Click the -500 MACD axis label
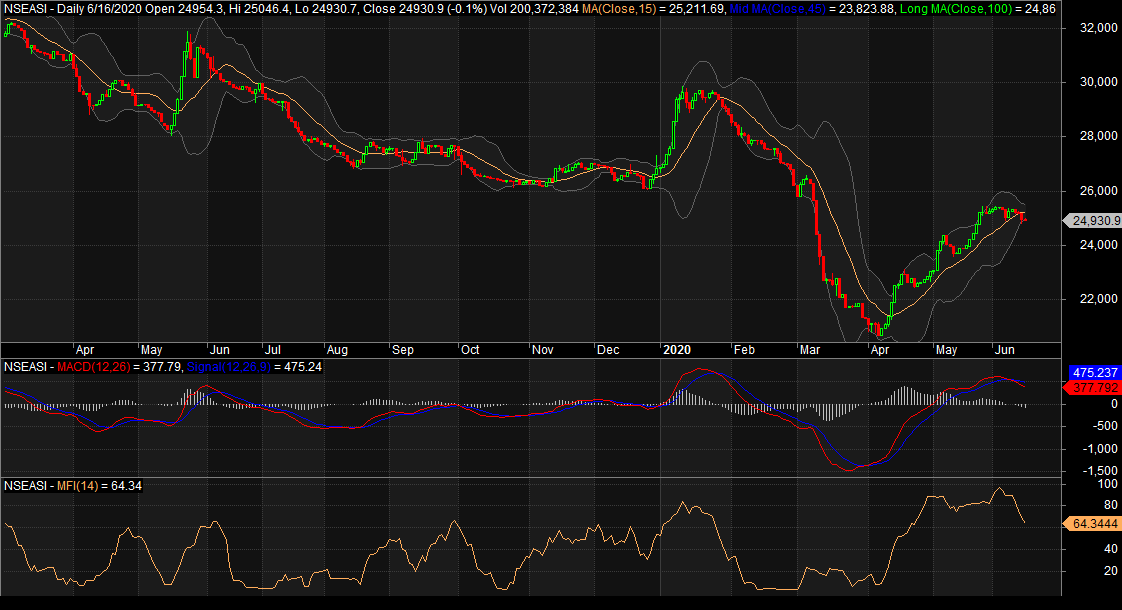This screenshot has height=610, width=1122. coord(1106,426)
